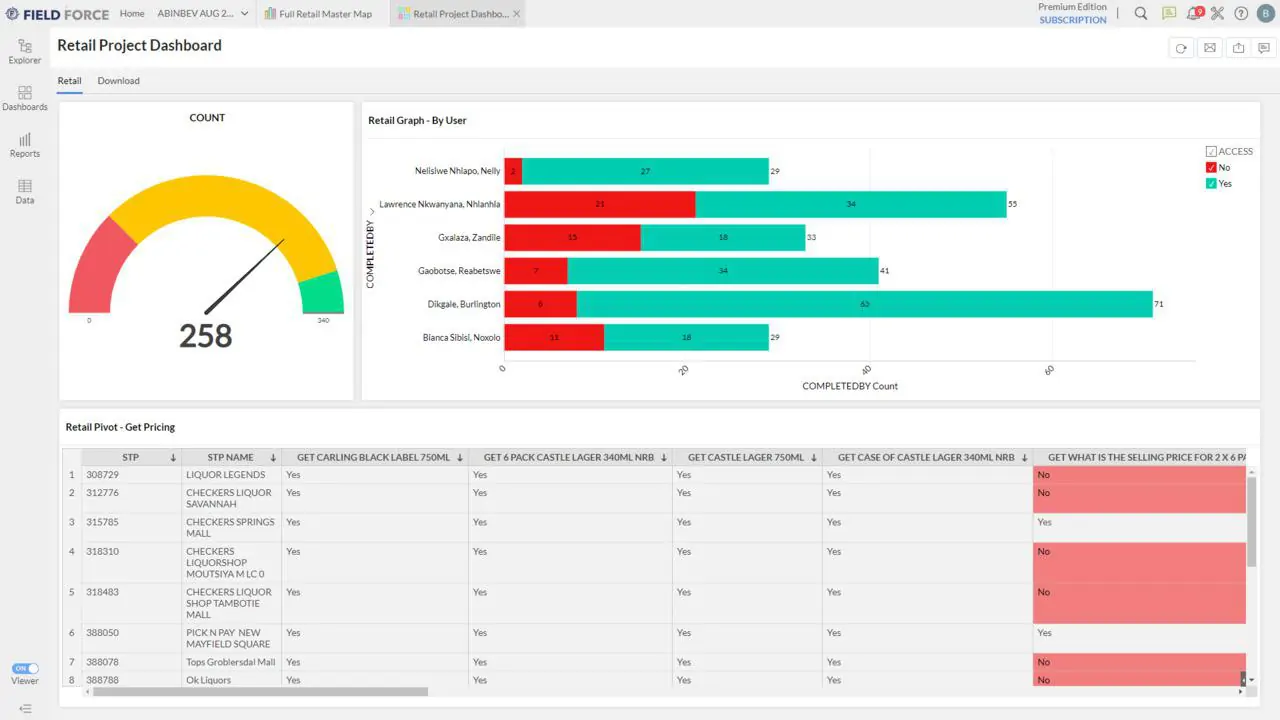
Task: Email the dashboard via envelope icon
Action: click(1210, 48)
